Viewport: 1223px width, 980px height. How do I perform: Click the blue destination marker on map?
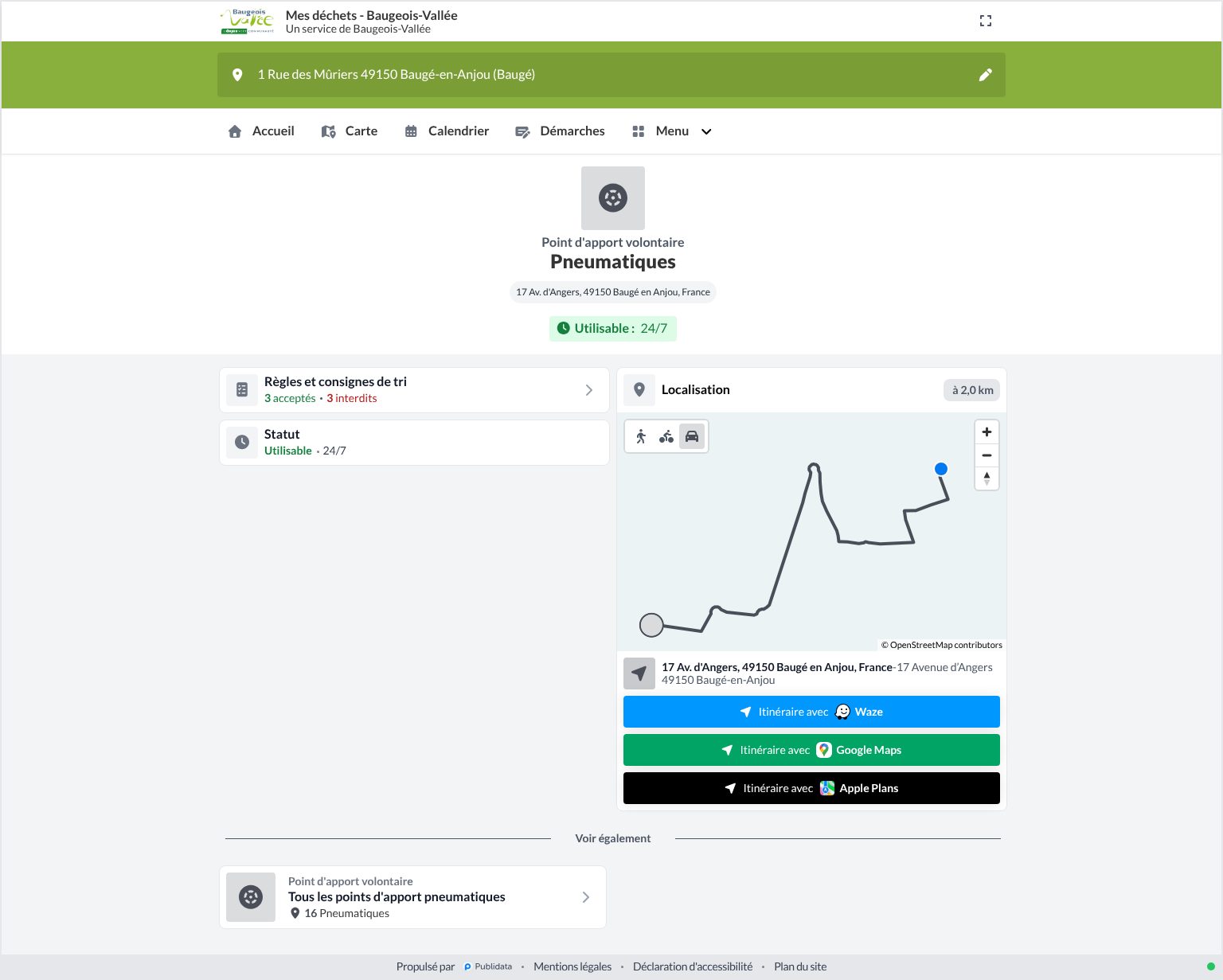tap(941, 469)
